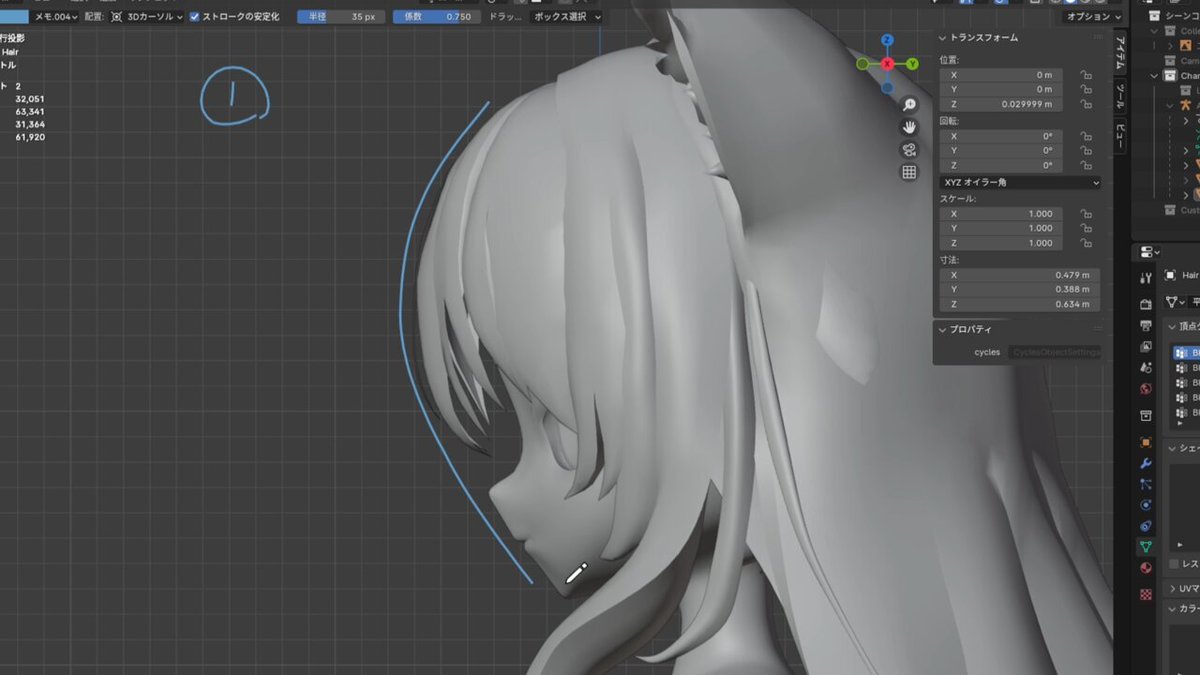
Task: Toggle lock for location Z
Action: point(1086,104)
